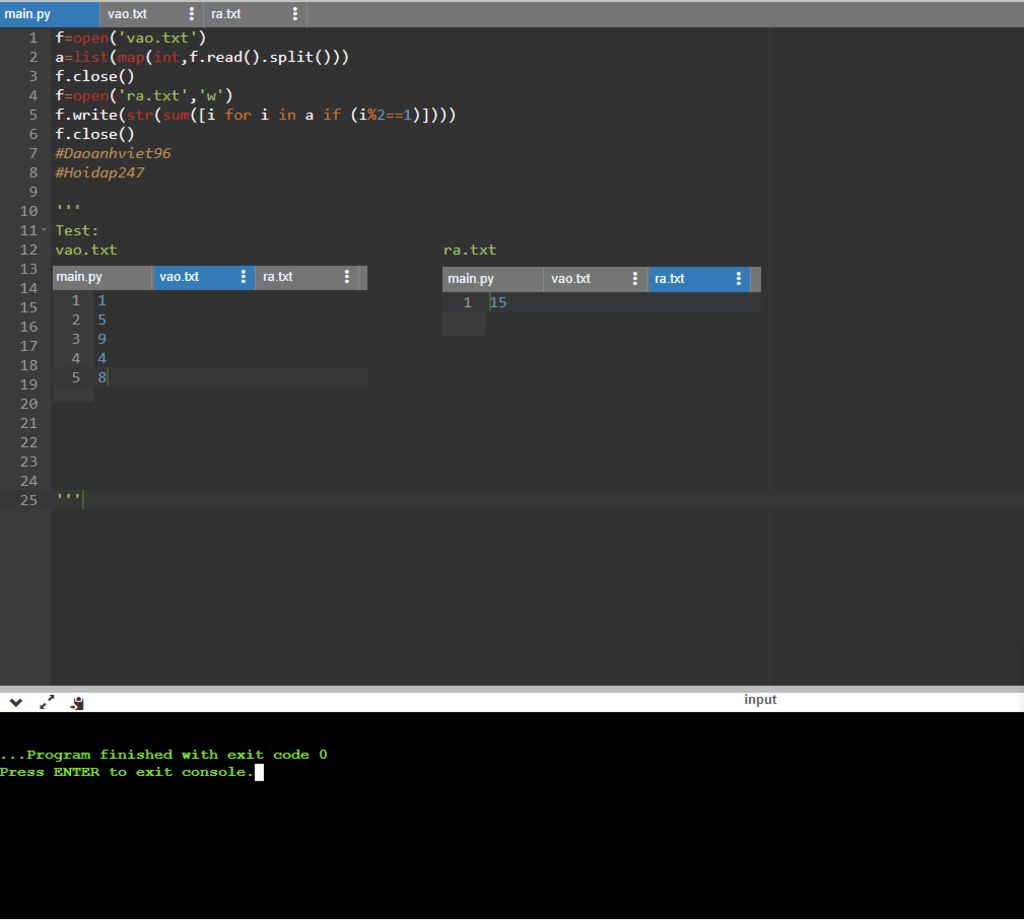
Task: Expand the console to fullscreen with the arrows icon
Action: 47,703
